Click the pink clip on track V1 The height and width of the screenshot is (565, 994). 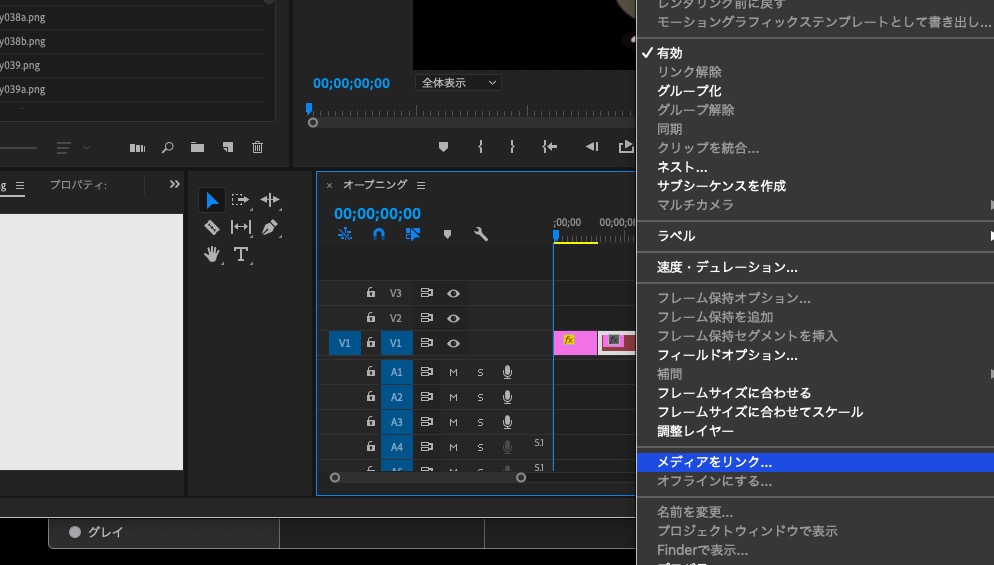[575, 343]
